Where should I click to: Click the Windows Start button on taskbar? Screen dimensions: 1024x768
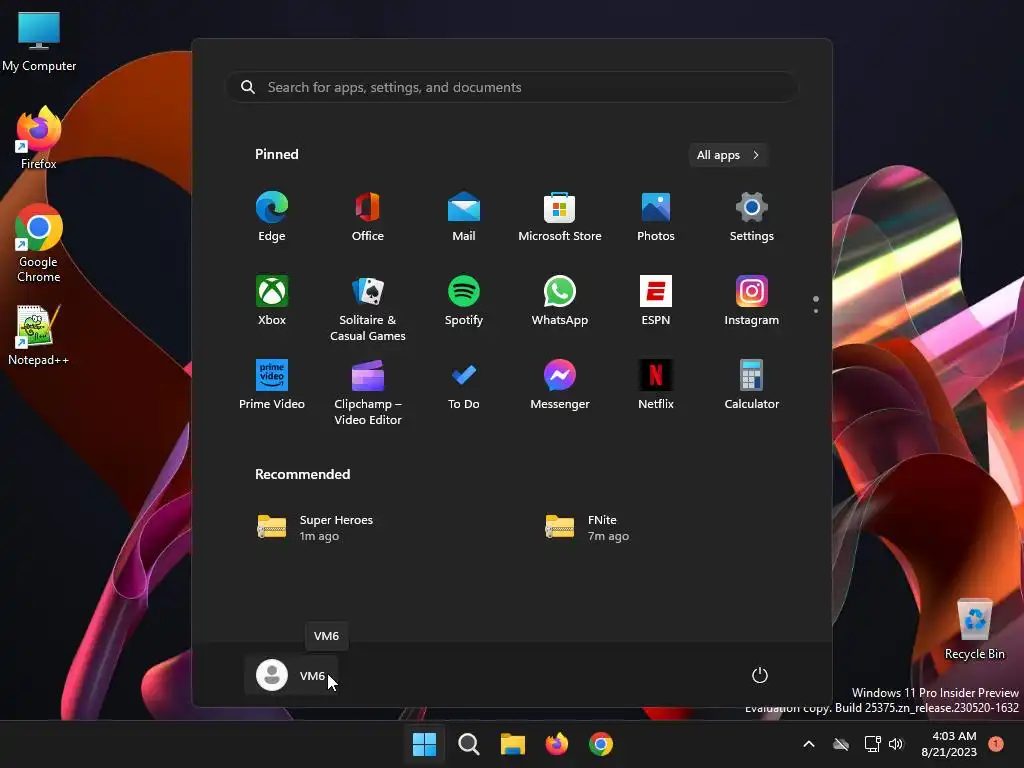coord(424,744)
